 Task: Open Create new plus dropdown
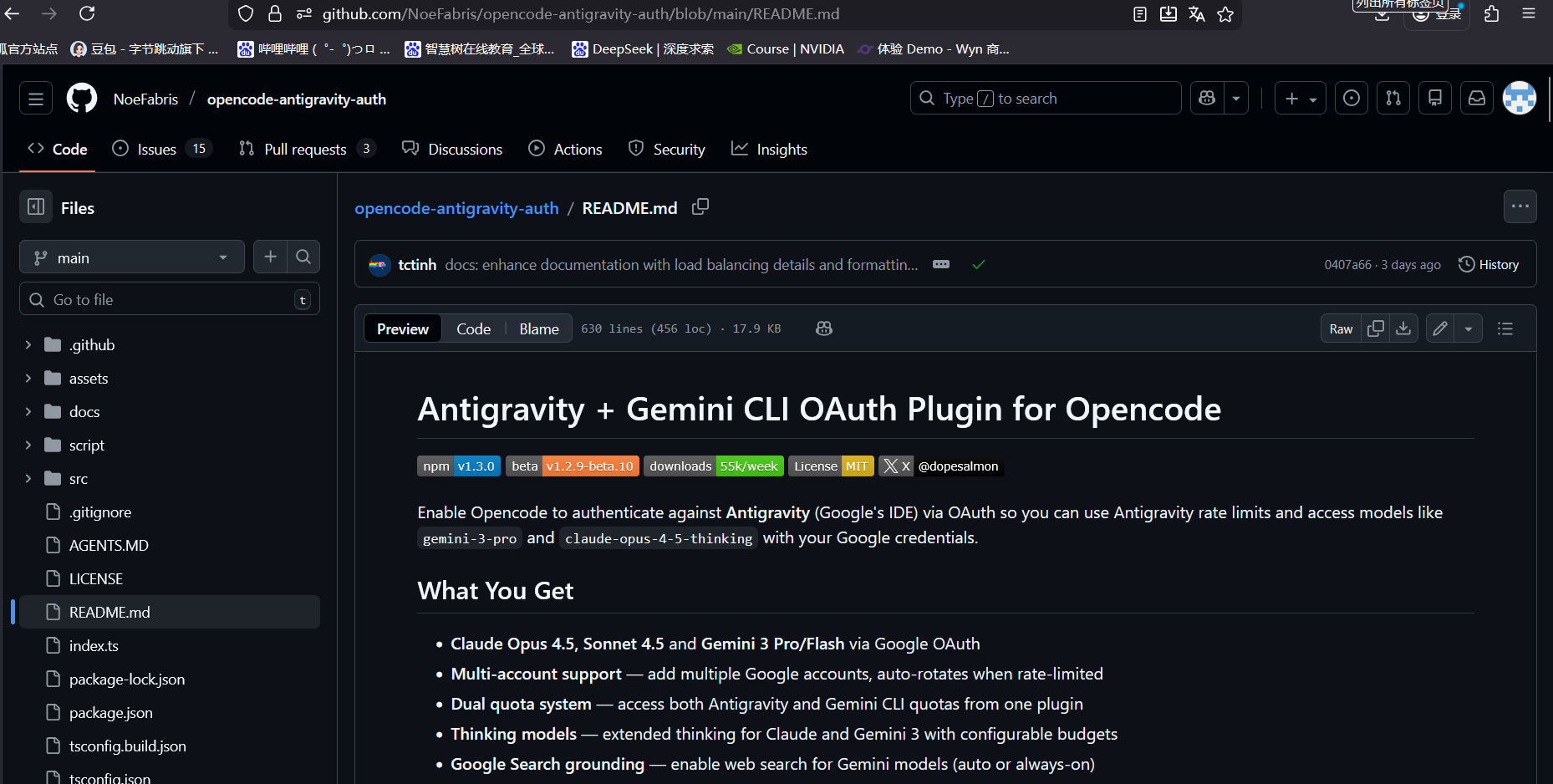pyautogui.click(x=1301, y=99)
